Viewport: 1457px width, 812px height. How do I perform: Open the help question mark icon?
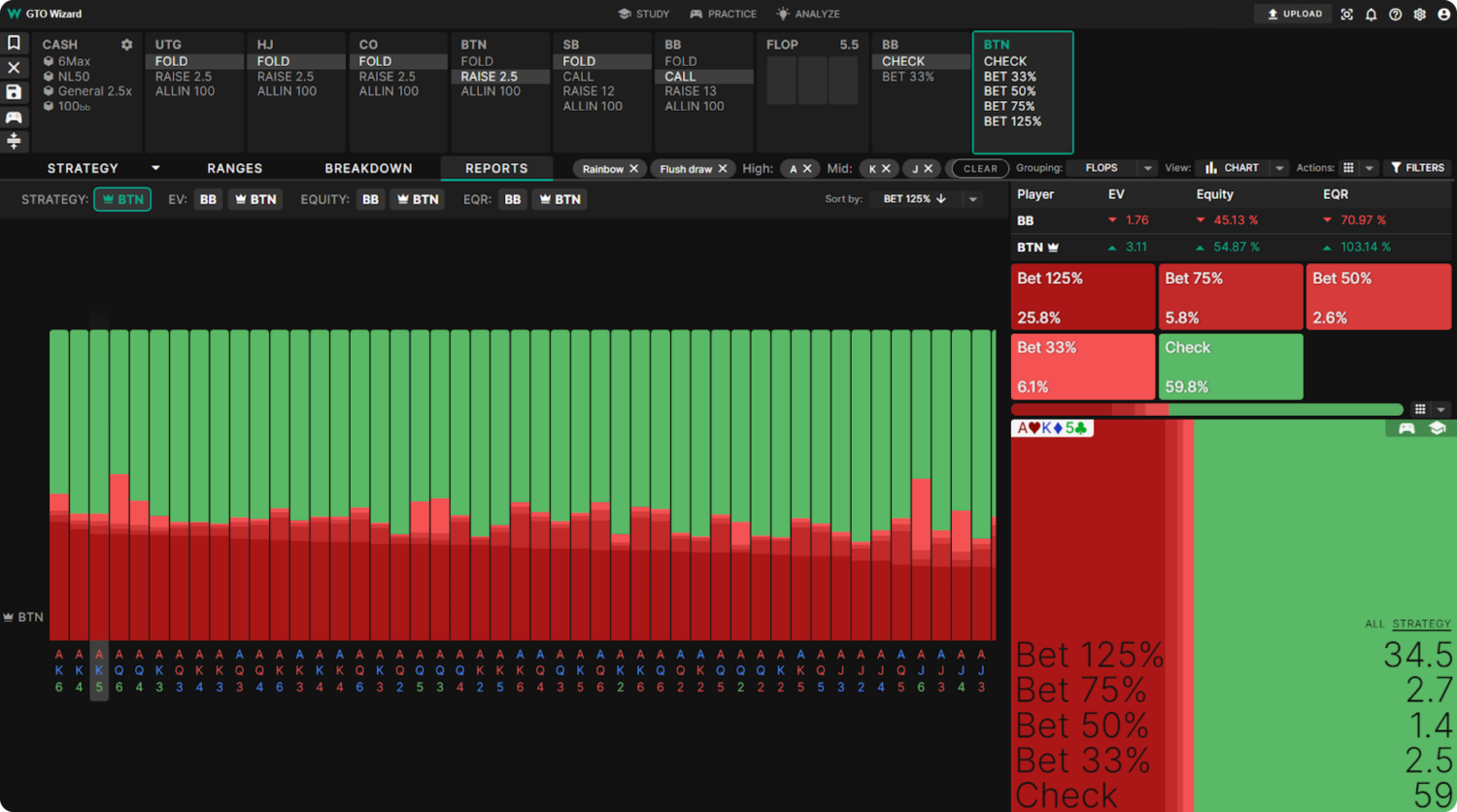point(1395,15)
